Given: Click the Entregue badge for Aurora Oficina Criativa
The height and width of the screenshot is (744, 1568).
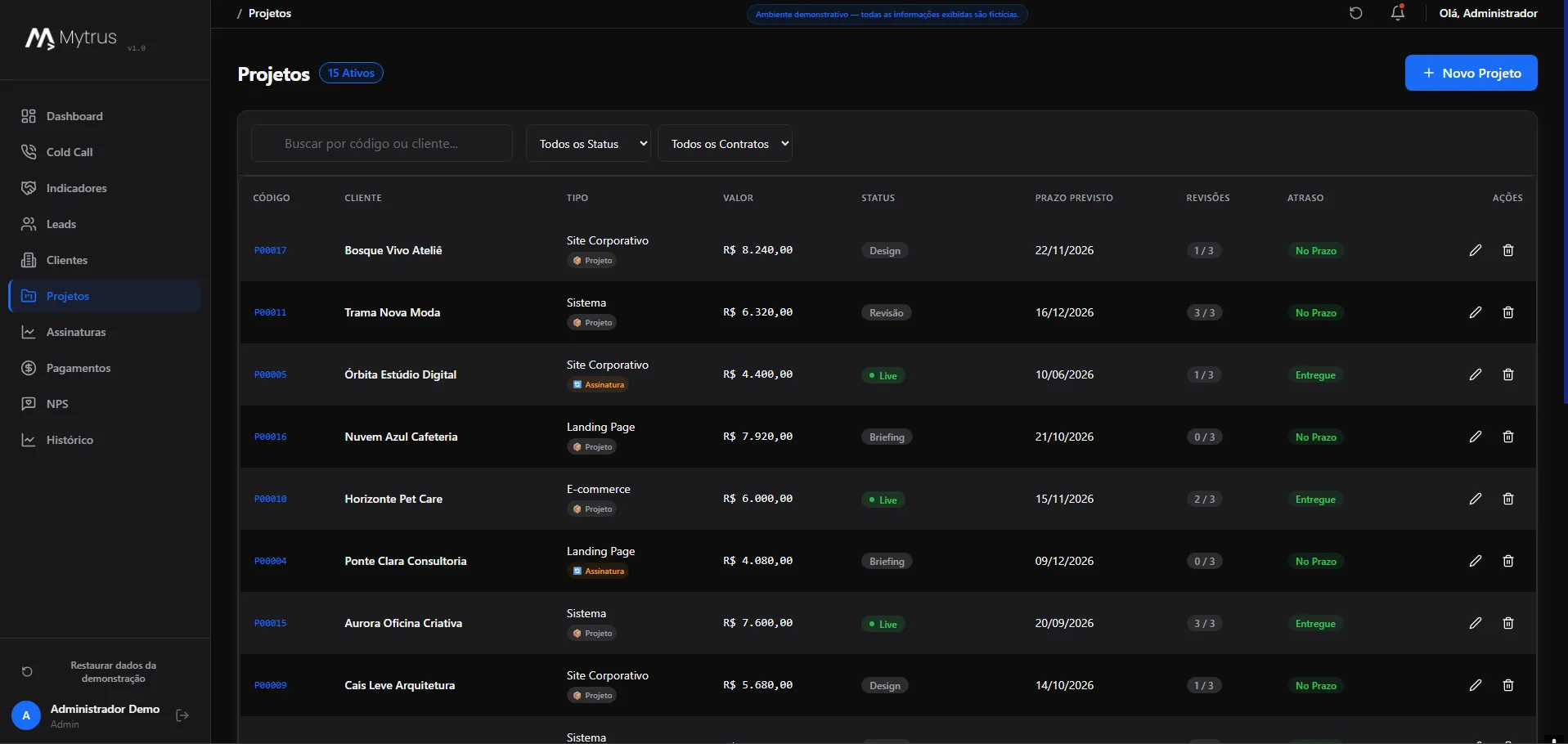Looking at the screenshot, I should click(x=1315, y=623).
